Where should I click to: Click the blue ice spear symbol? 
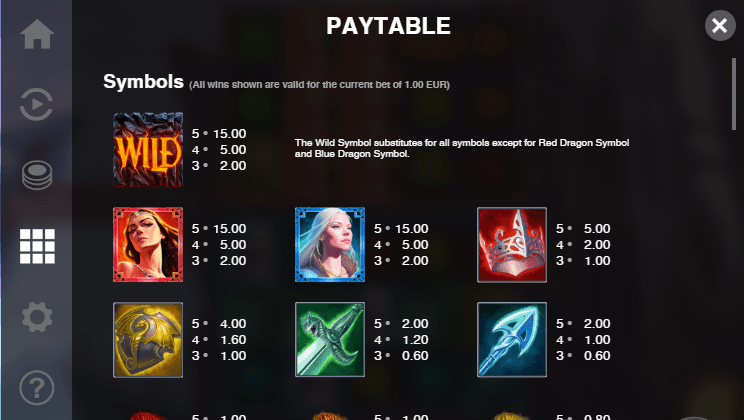(x=512, y=340)
